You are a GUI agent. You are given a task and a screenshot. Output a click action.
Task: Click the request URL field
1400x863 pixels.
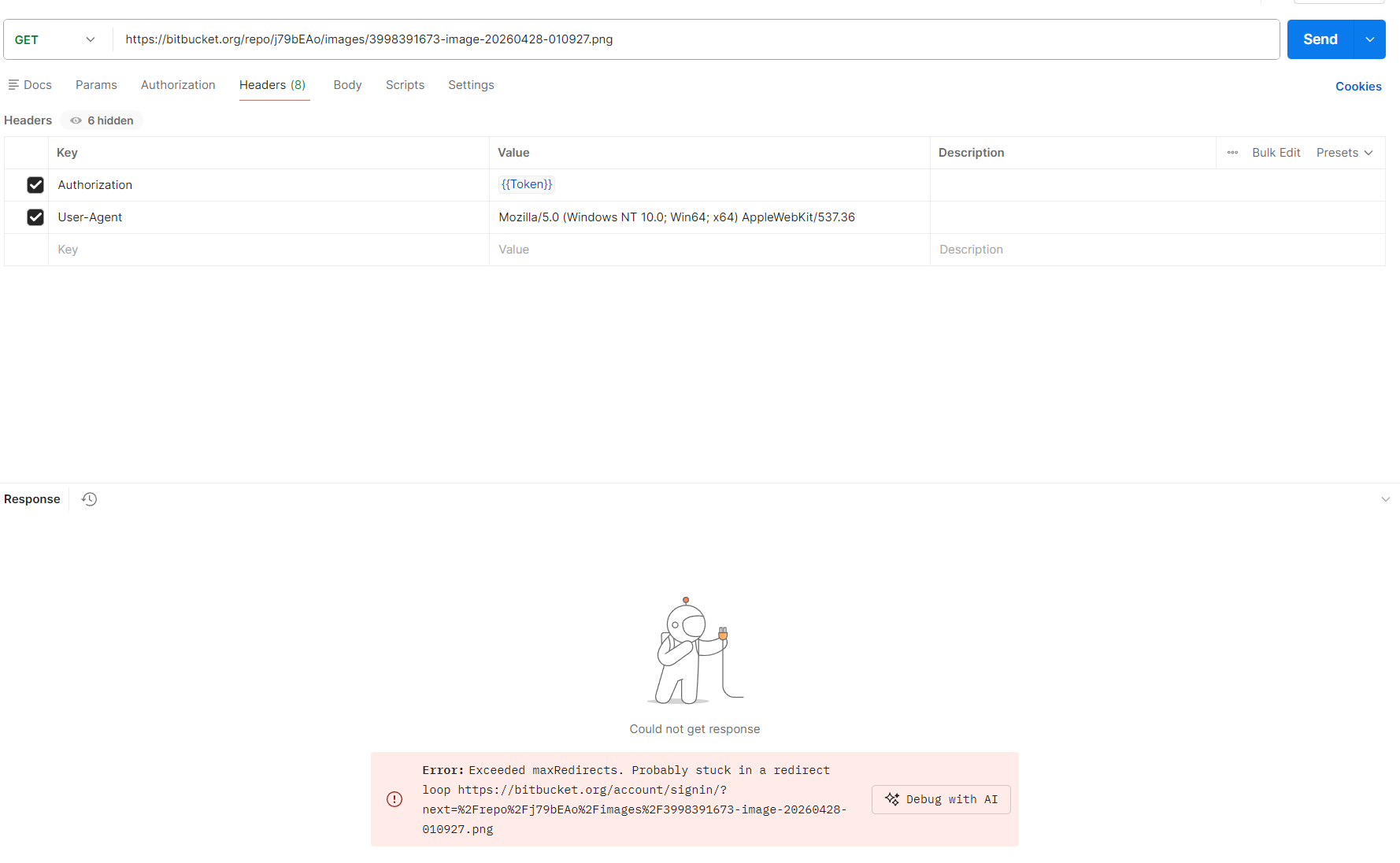[696, 39]
